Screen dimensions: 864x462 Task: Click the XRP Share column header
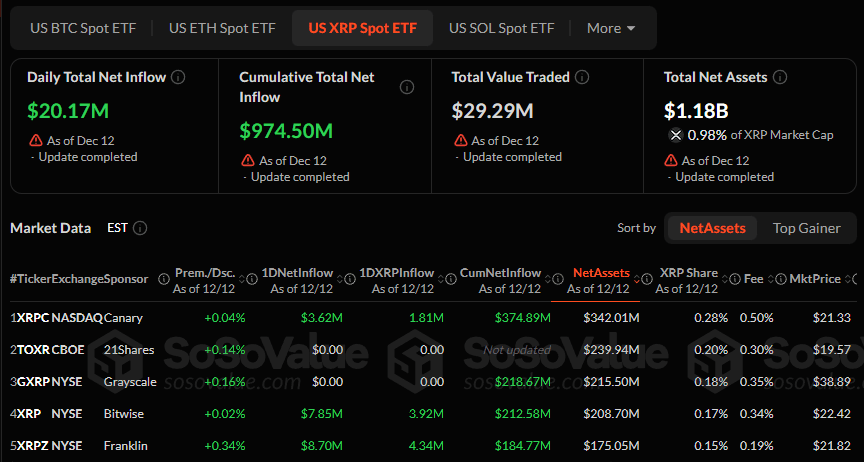point(688,281)
